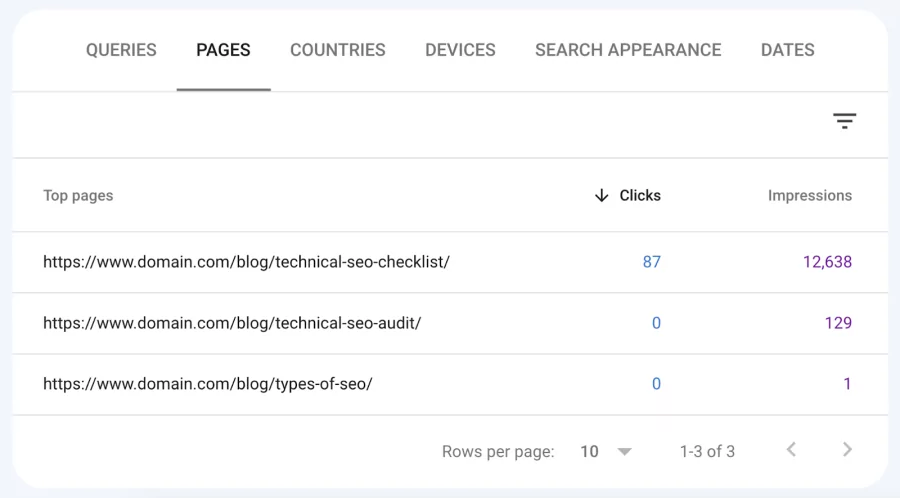Expand the Rows per page dropdown
The image size is (900, 498).
coord(625,452)
